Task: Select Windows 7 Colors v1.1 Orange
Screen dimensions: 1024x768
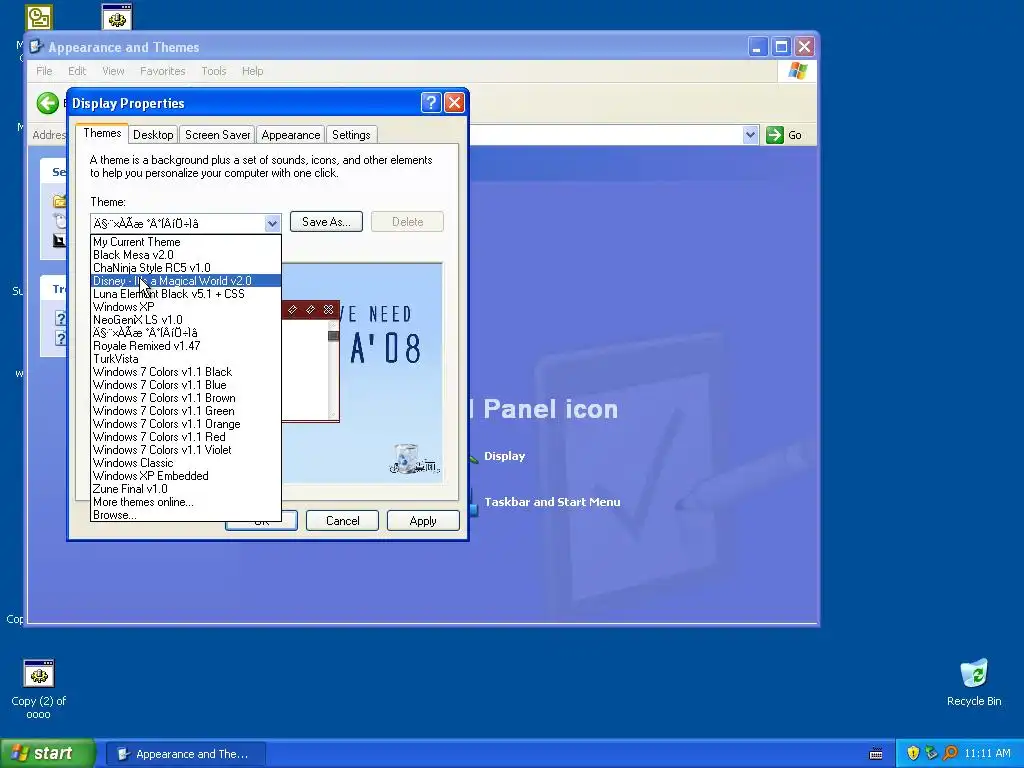Action: pos(185,424)
